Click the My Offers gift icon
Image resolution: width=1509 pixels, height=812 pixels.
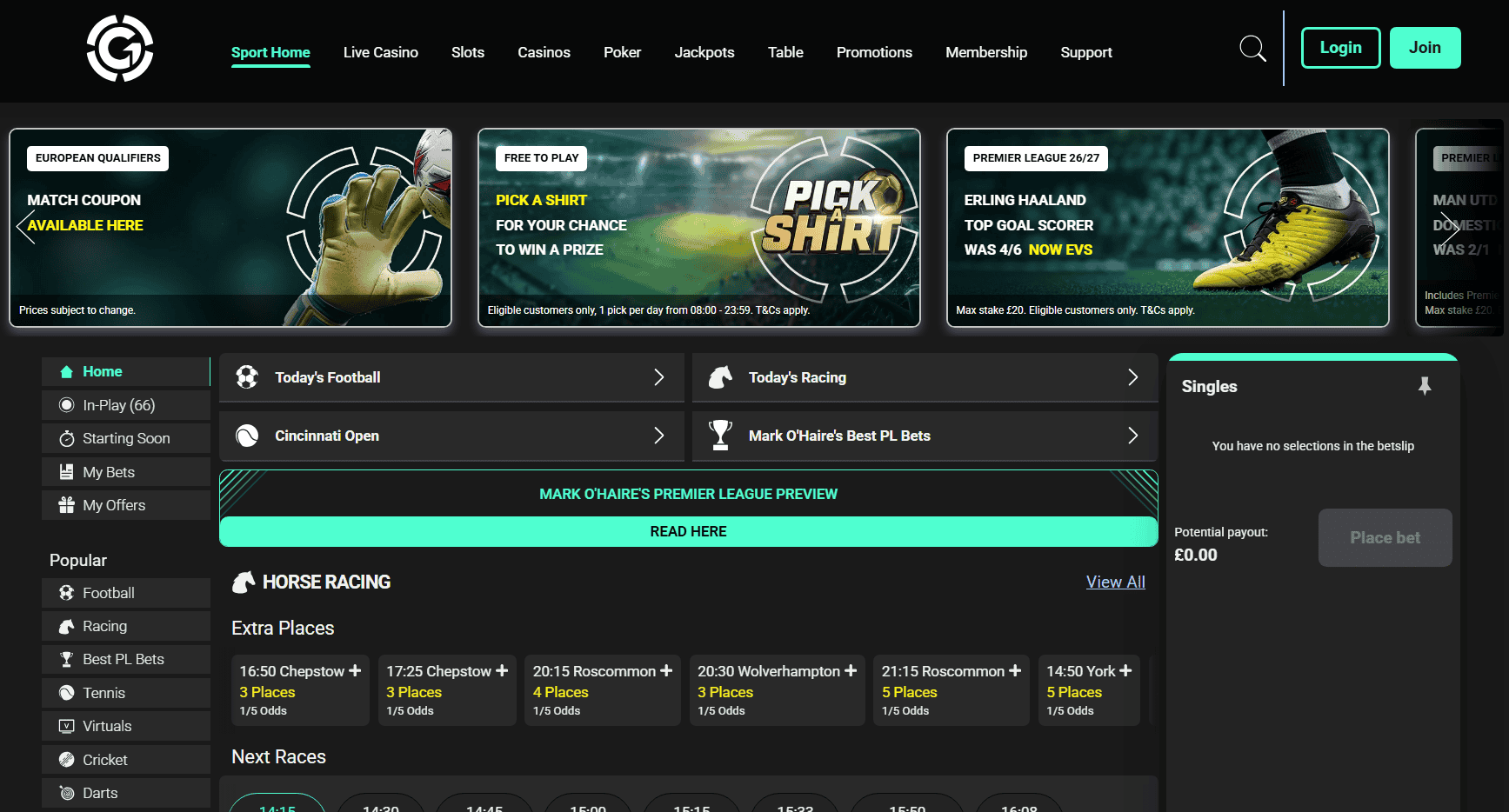coord(66,505)
